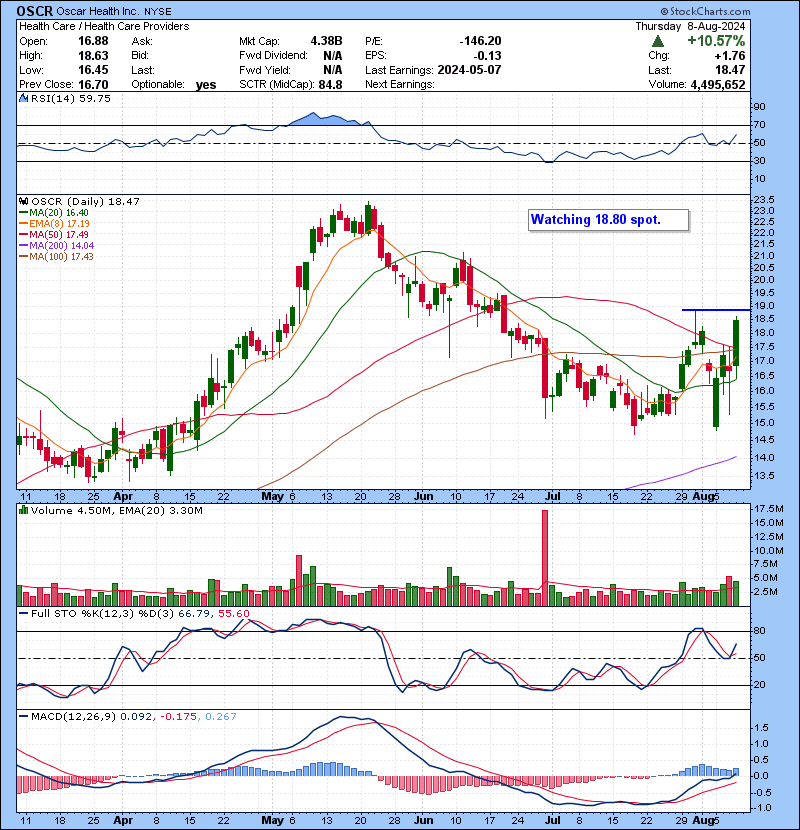The width and height of the screenshot is (800, 830).
Task: Click the Optionable value yes
Action: pos(206,85)
